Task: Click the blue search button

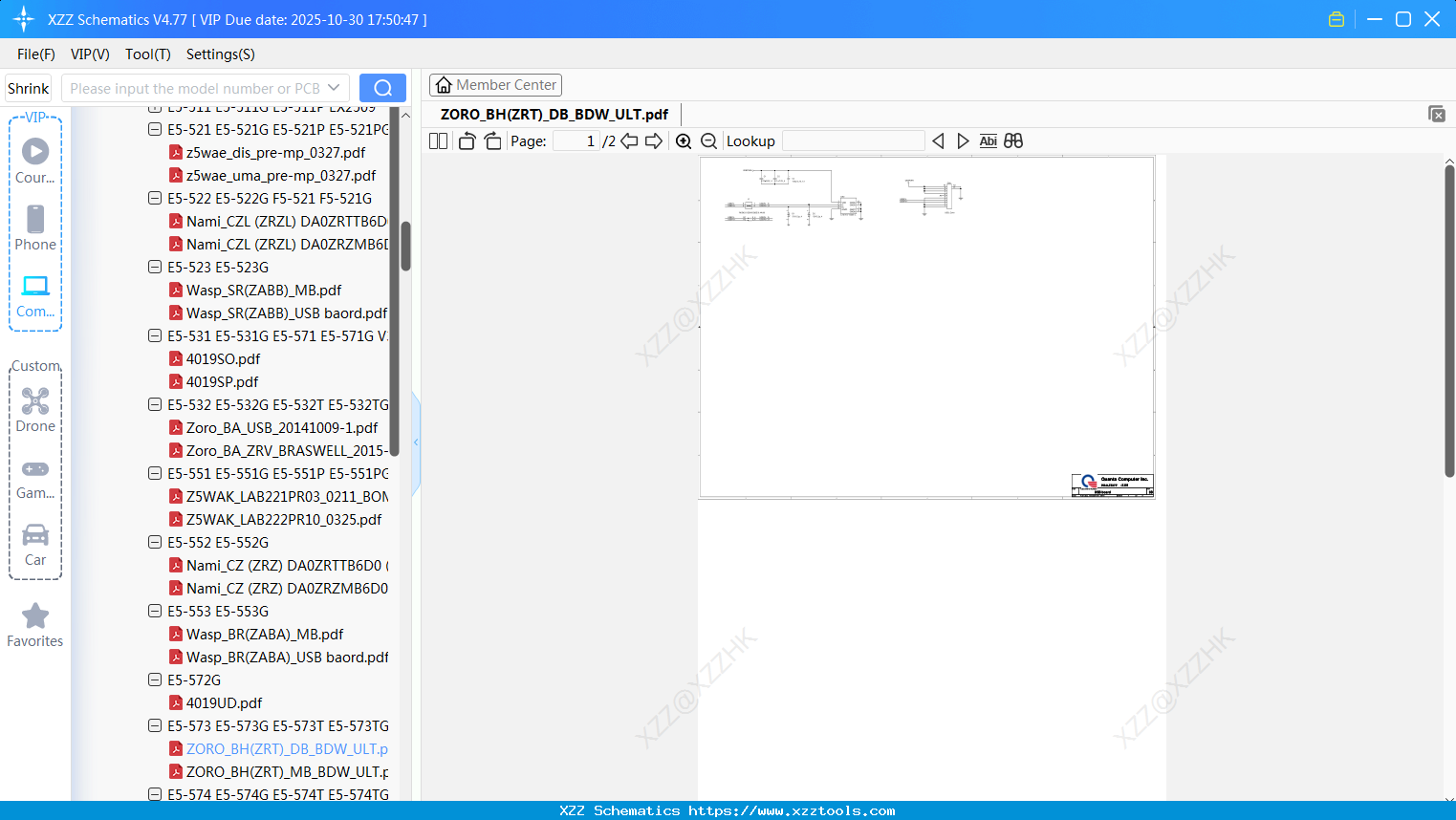Action: [382, 88]
